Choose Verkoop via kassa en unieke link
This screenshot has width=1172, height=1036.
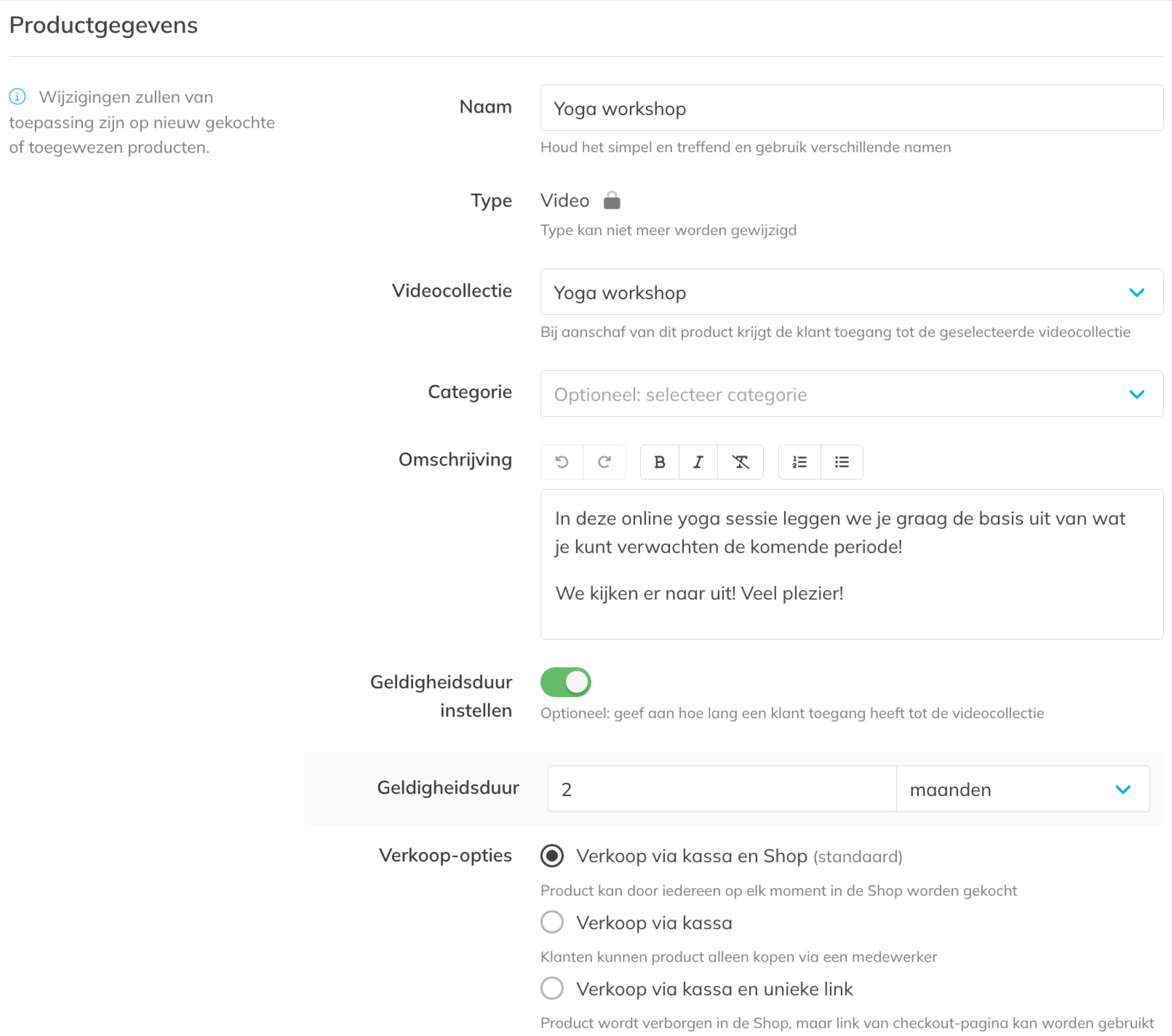pyautogui.click(x=552, y=989)
